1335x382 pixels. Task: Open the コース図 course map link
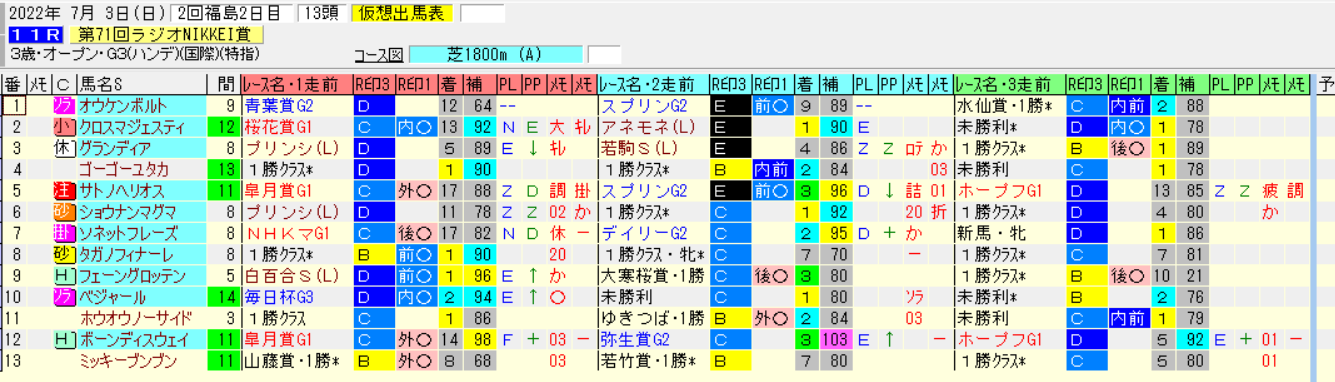(378, 54)
